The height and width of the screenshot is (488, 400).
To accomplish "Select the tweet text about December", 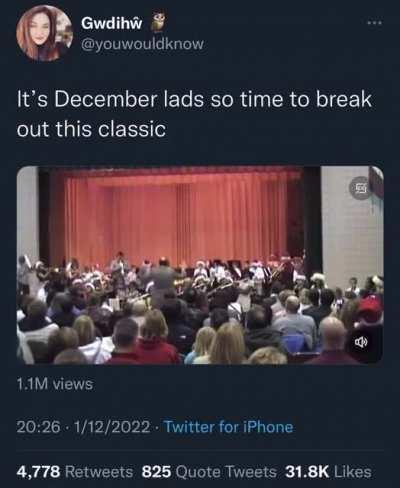I will coord(194,114).
